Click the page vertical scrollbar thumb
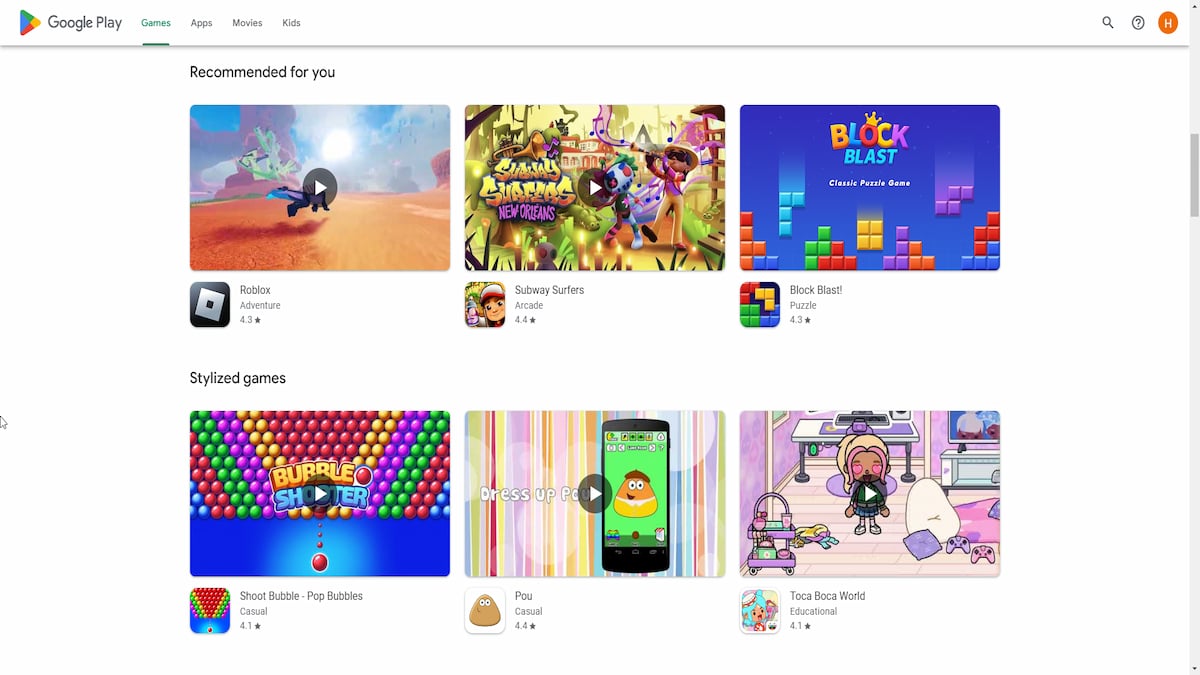The image size is (1200, 675). click(x=1193, y=175)
